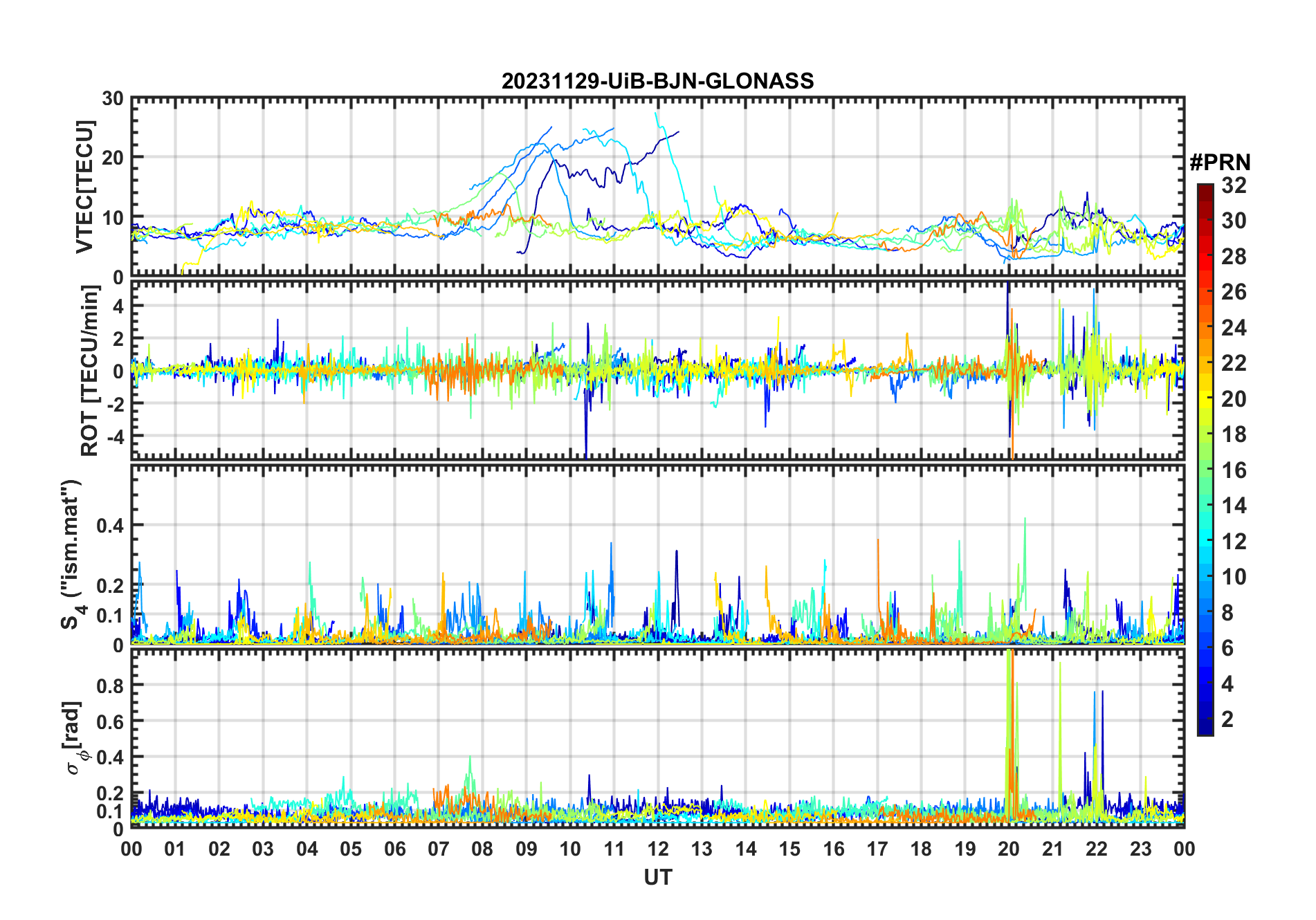The image size is (1316, 920).
Task: Click the sigma-phi [rad] y-axis label
Action: [73, 737]
